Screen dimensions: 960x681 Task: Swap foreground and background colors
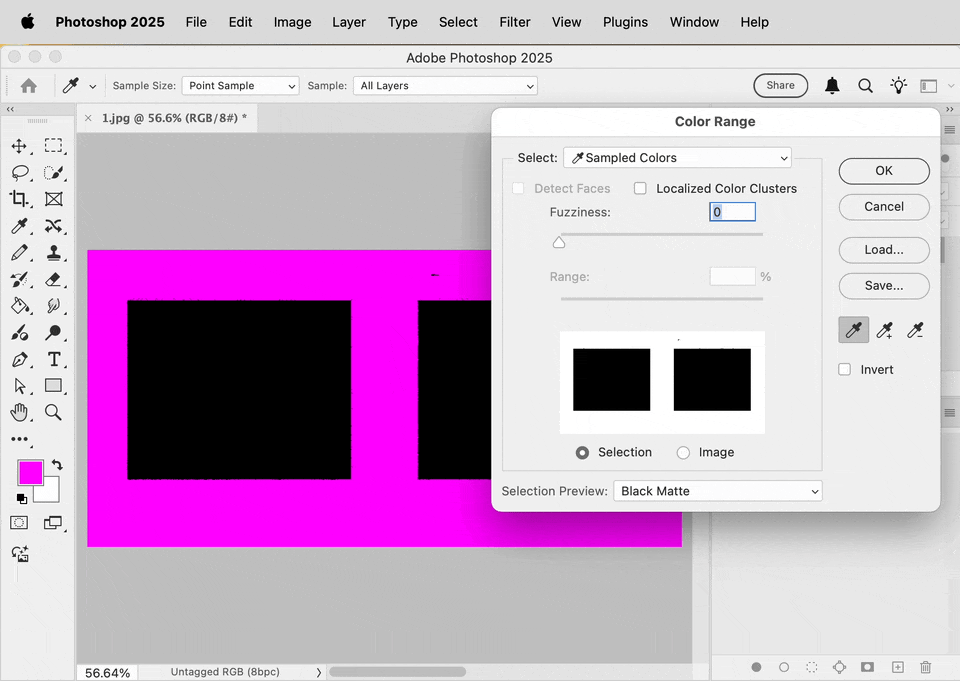57,465
